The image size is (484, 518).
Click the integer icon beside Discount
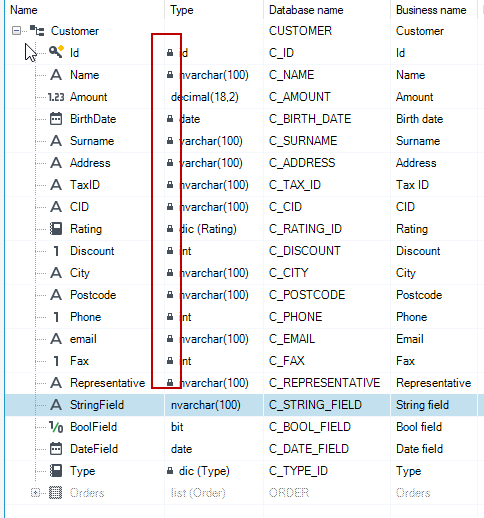tap(56, 251)
